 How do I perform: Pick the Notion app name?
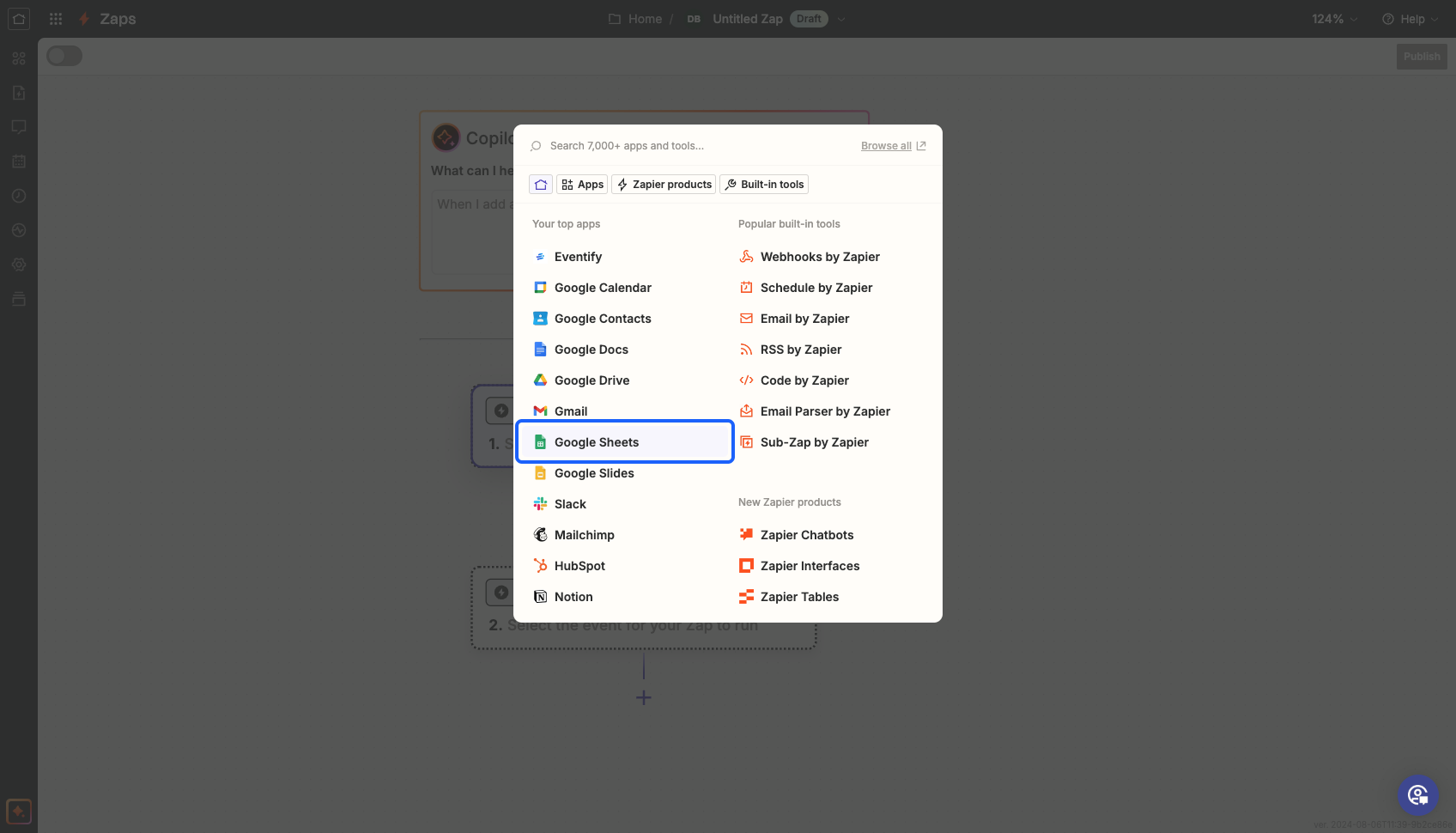tap(573, 597)
